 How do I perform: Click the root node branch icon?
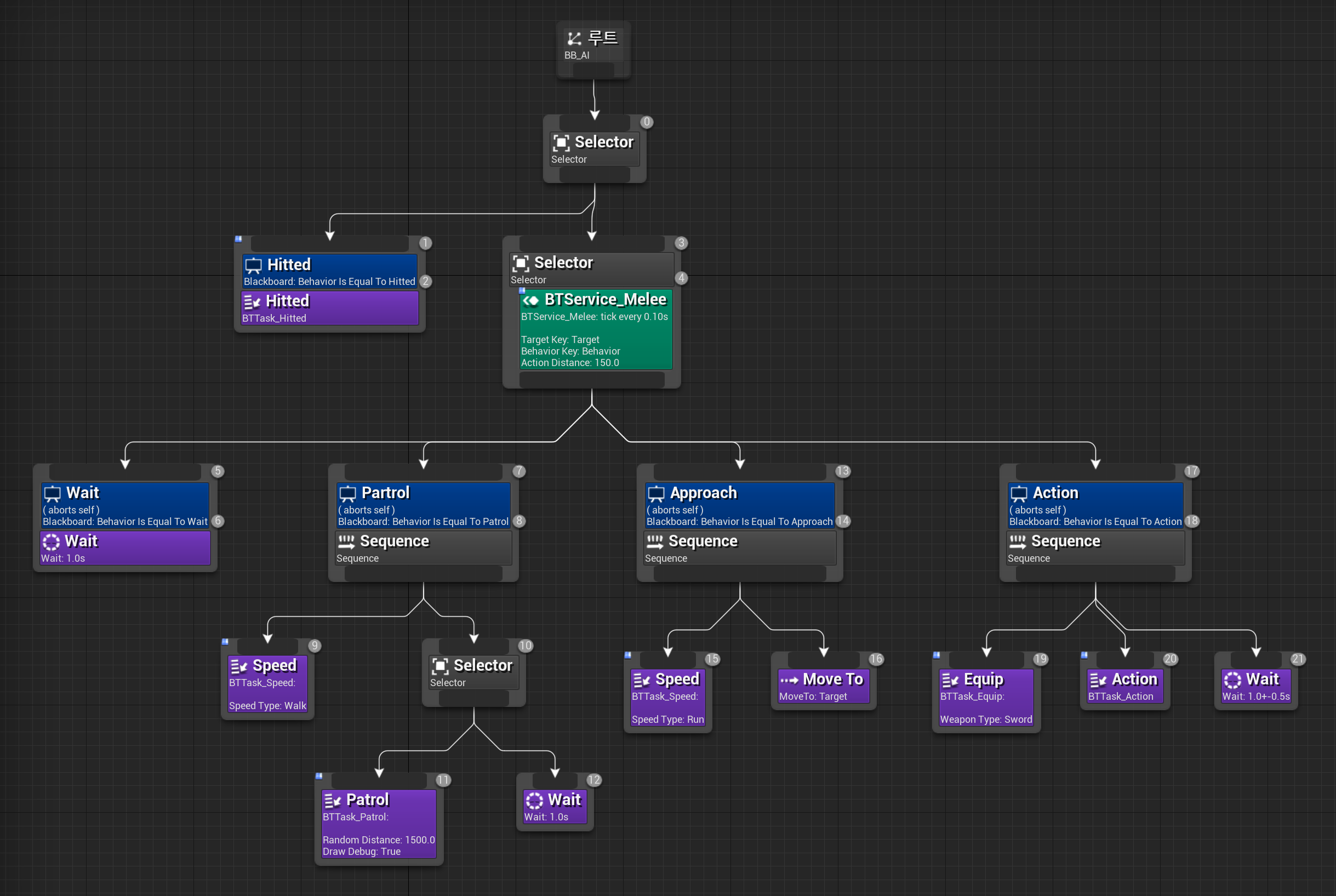tap(574, 39)
